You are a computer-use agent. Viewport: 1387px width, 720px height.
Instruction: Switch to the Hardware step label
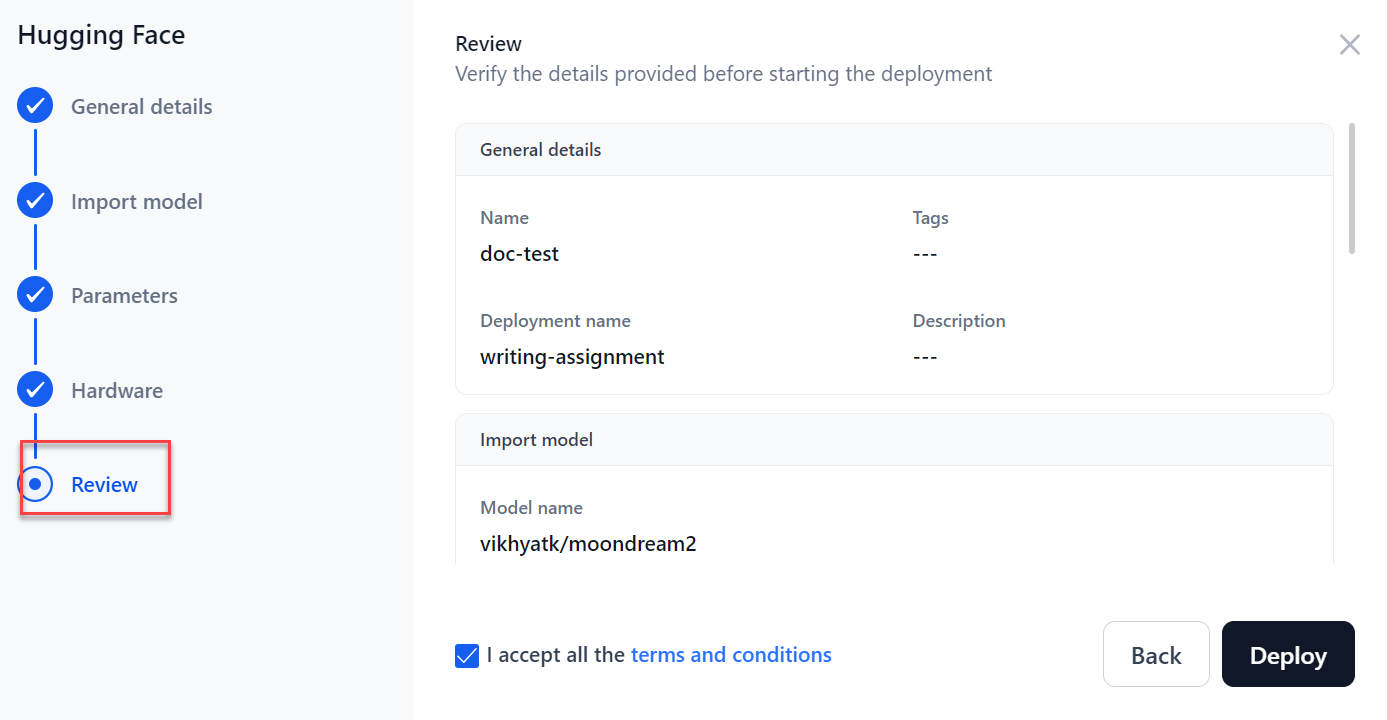pyautogui.click(x=117, y=391)
